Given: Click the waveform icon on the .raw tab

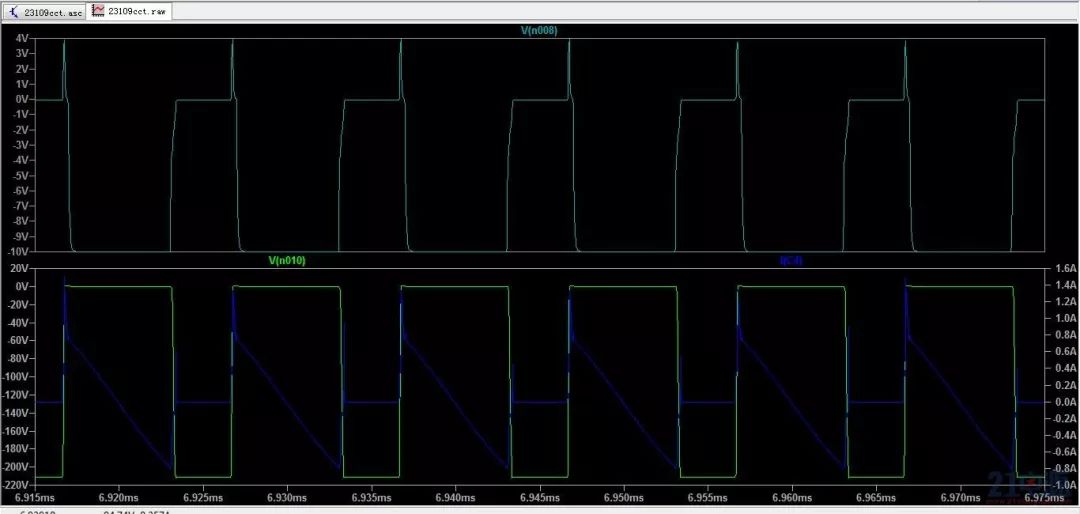Looking at the screenshot, I should [x=98, y=12].
